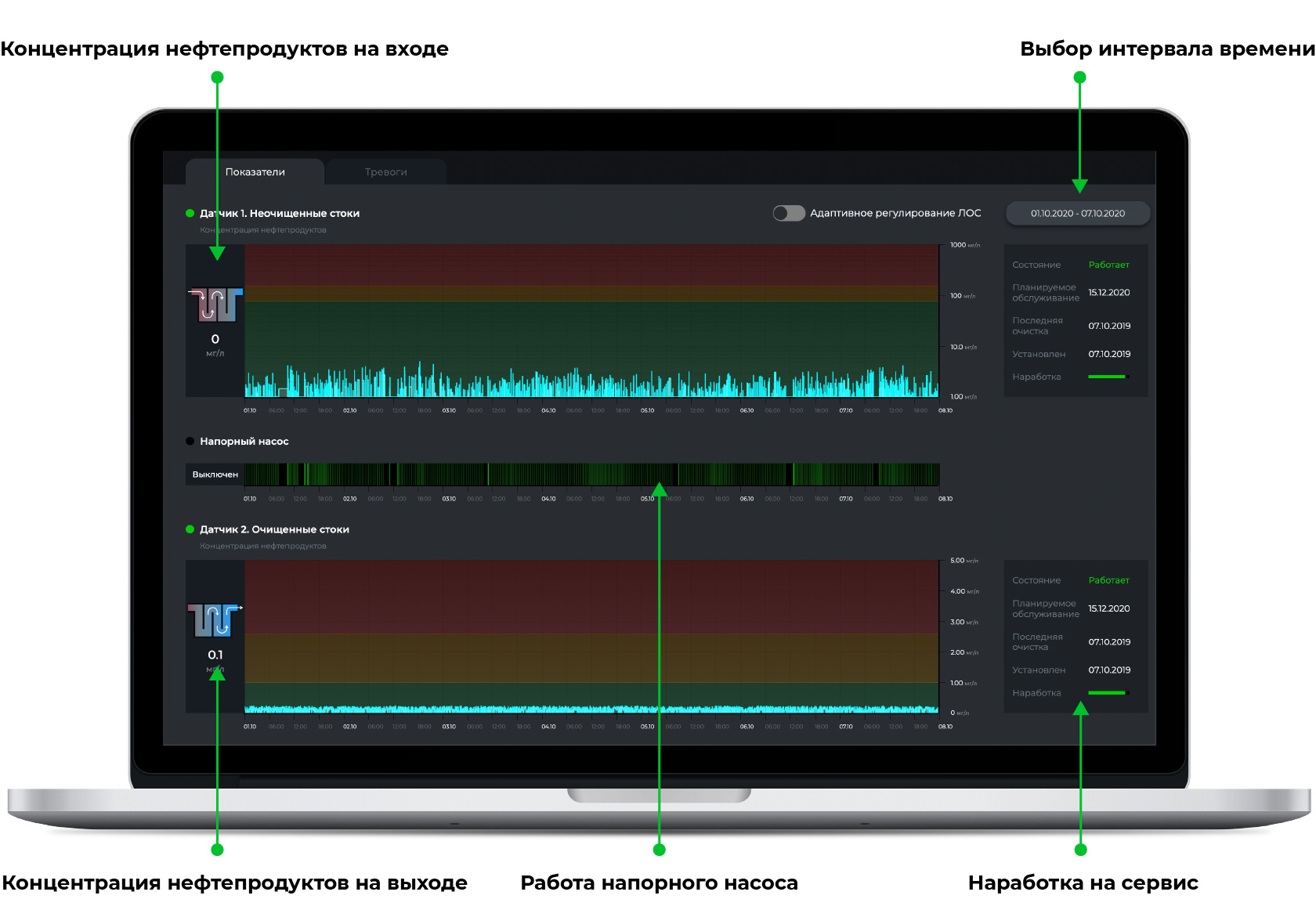Click the Наработка progress bar for Датчик 1
The image size is (1316, 917).
(x=1107, y=377)
